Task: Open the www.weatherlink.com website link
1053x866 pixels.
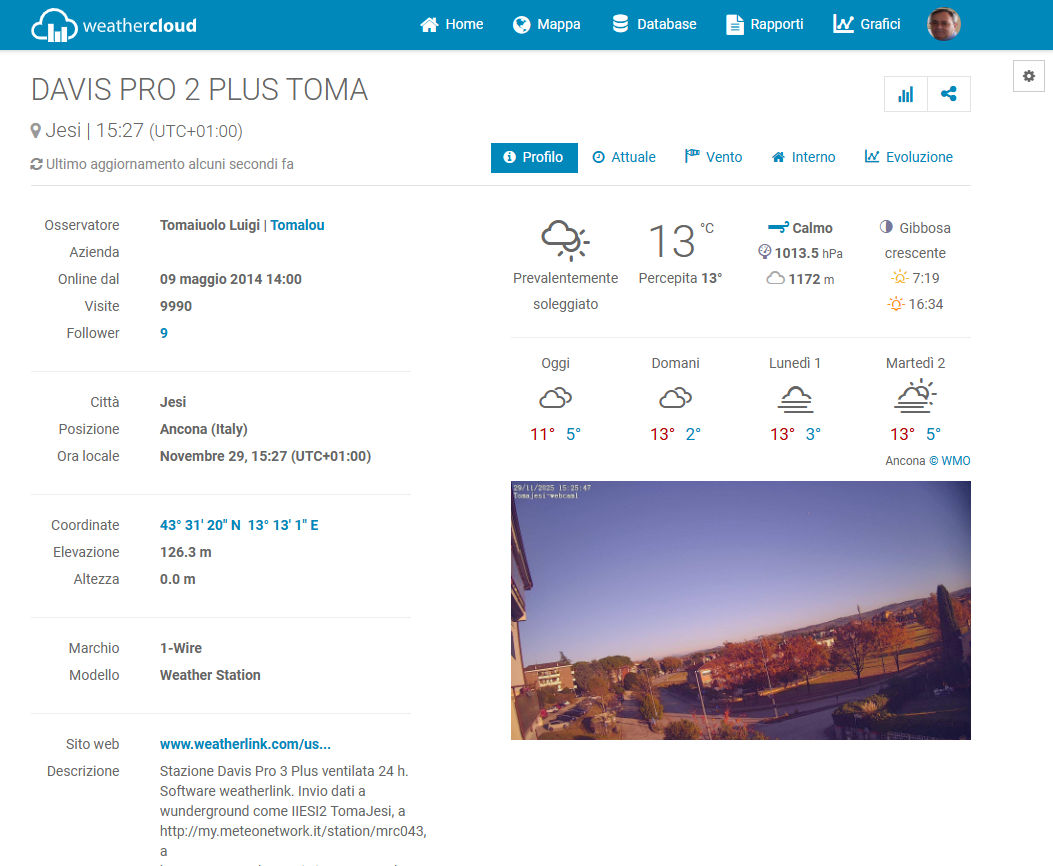Action: click(245, 744)
